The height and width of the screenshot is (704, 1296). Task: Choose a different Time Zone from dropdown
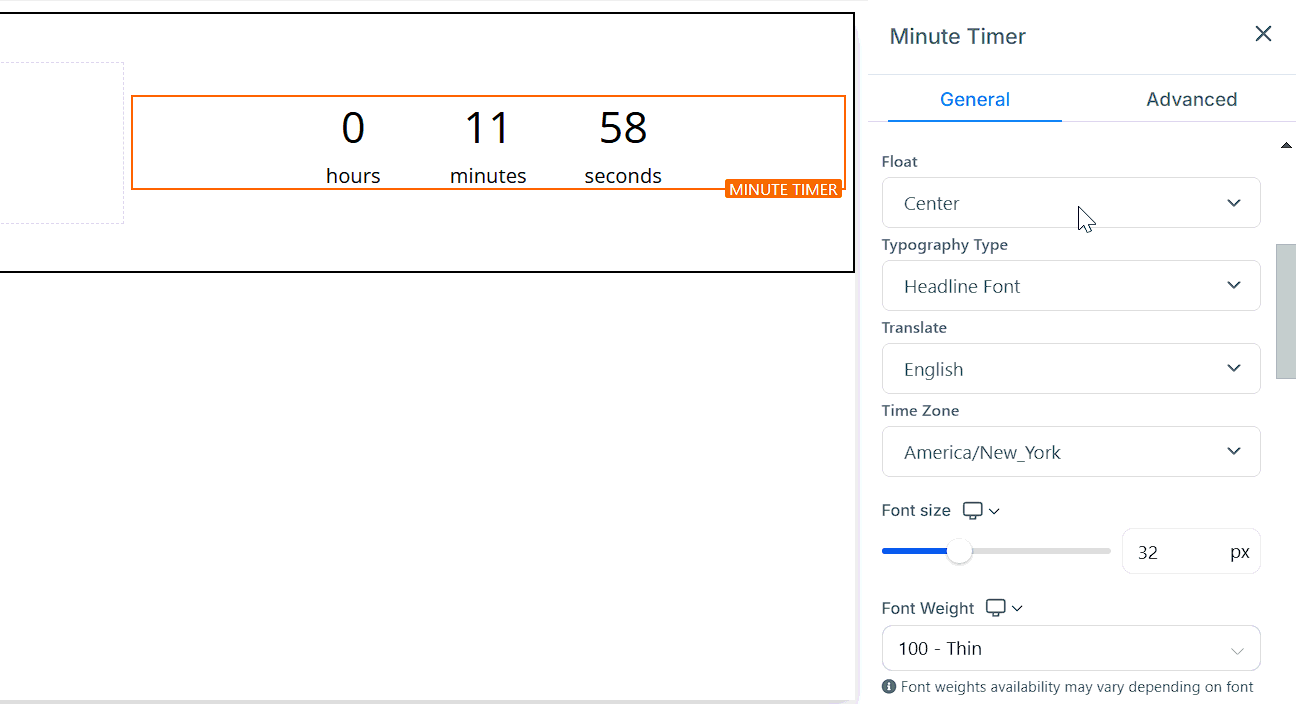pos(1070,452)
